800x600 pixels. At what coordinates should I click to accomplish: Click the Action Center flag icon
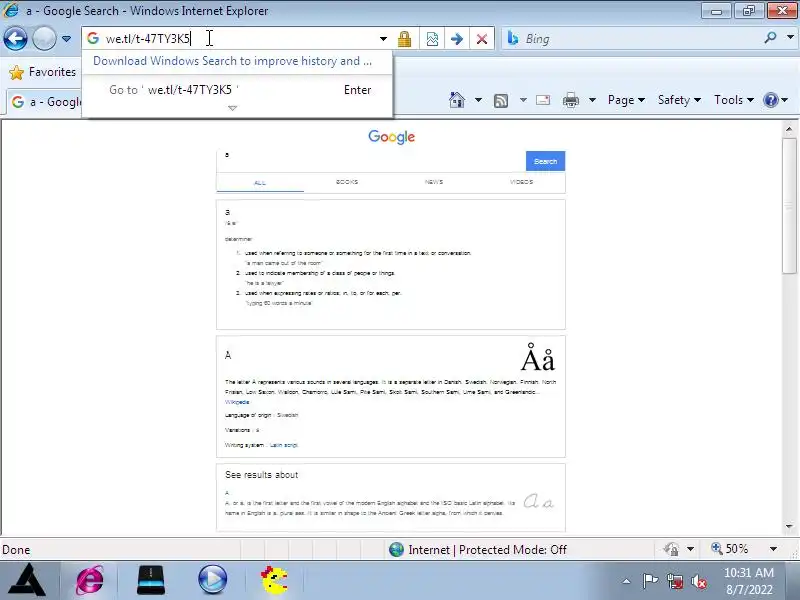coord(651,581)
